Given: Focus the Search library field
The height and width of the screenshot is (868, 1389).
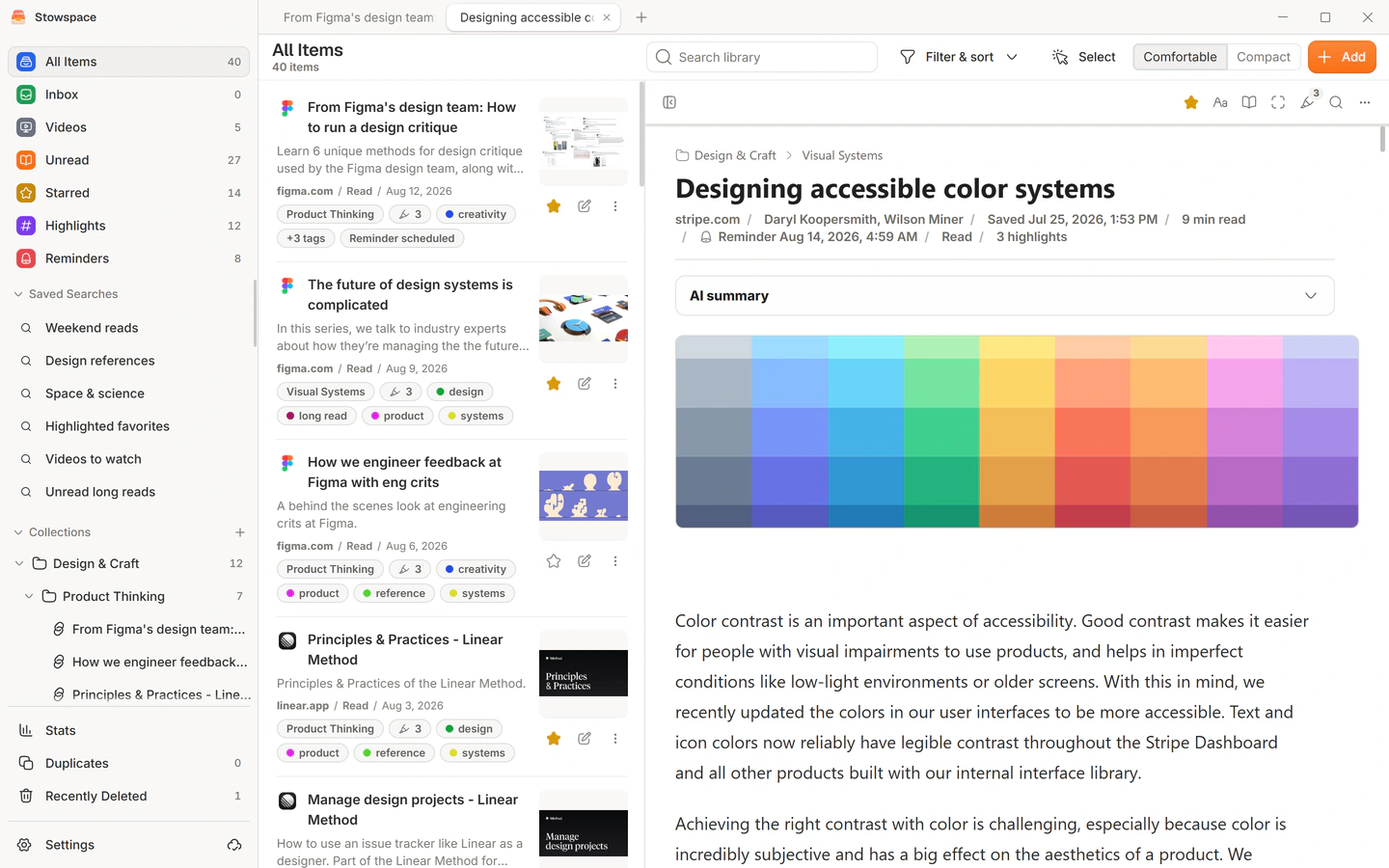Looking at the screenshot, I should (762, 57).
